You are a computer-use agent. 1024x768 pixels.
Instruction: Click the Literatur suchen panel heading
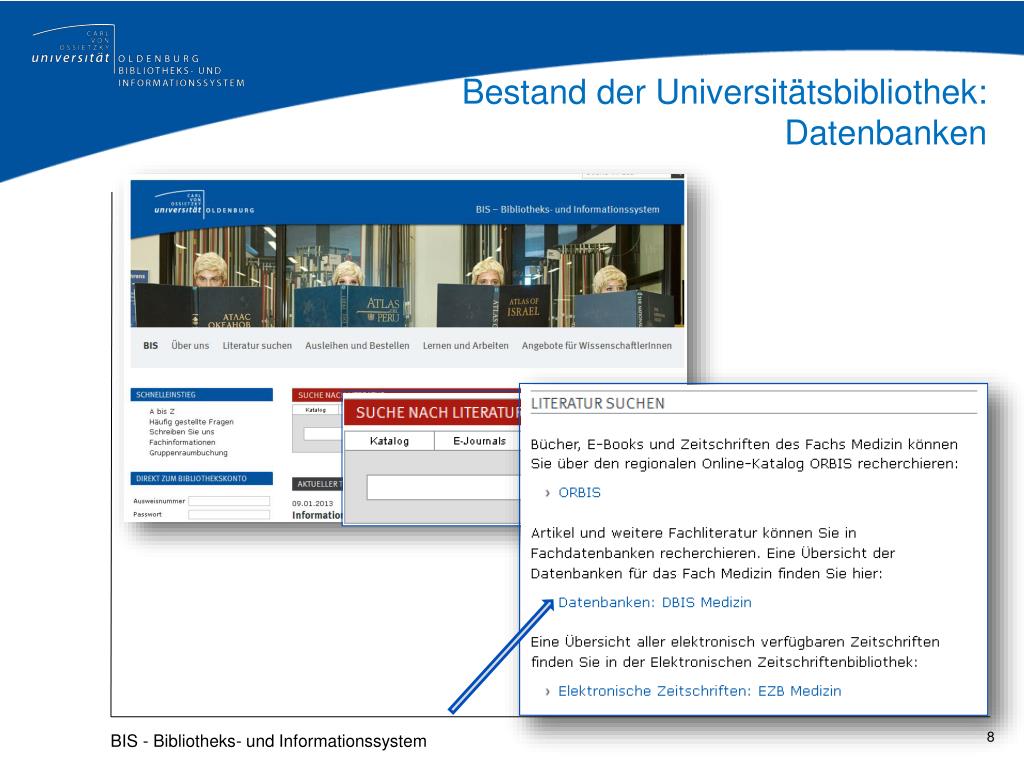pos(598,404)
